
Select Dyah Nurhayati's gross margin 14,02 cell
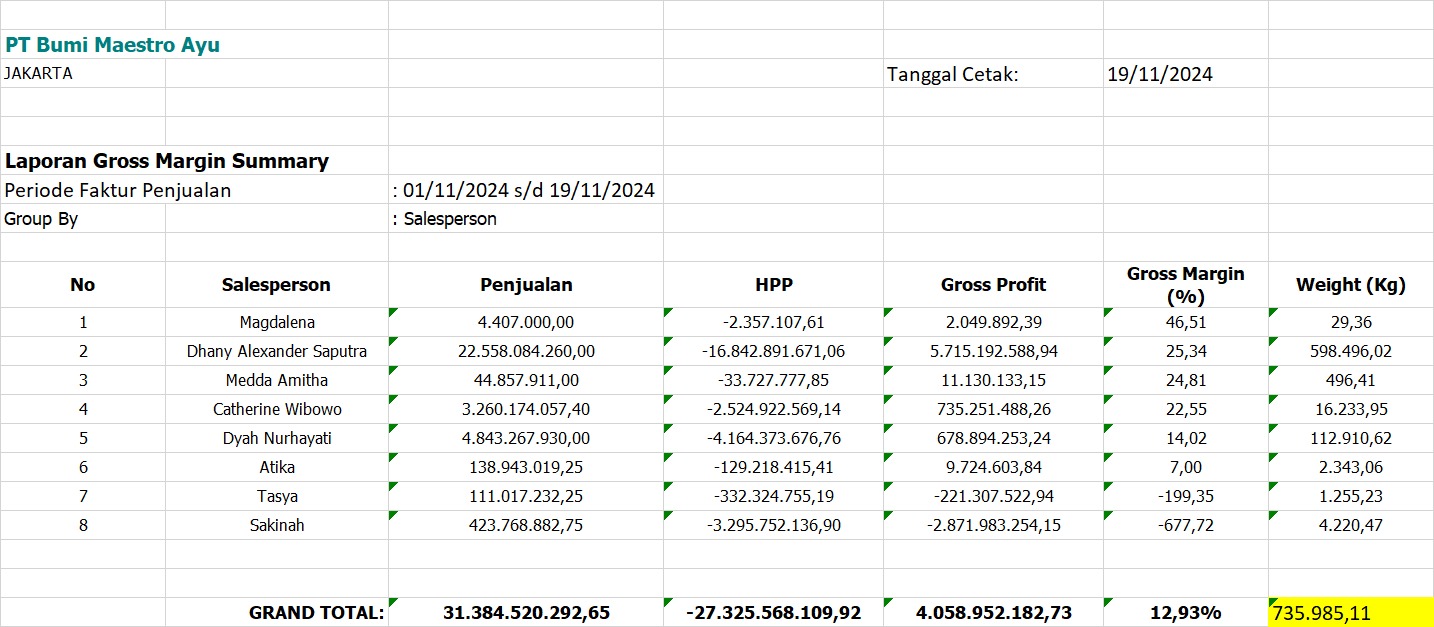coord(1185,438)
